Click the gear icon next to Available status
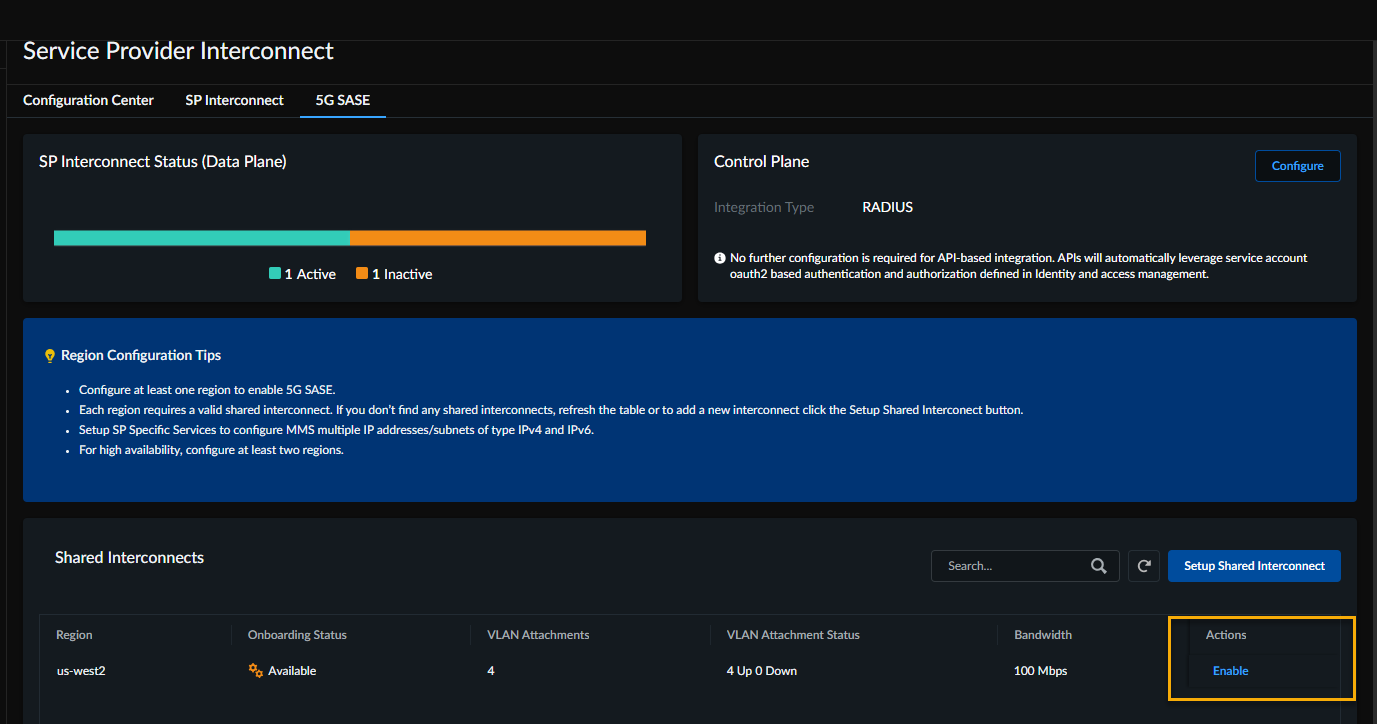The image size is (1377, 724). (x=255, y=671)
